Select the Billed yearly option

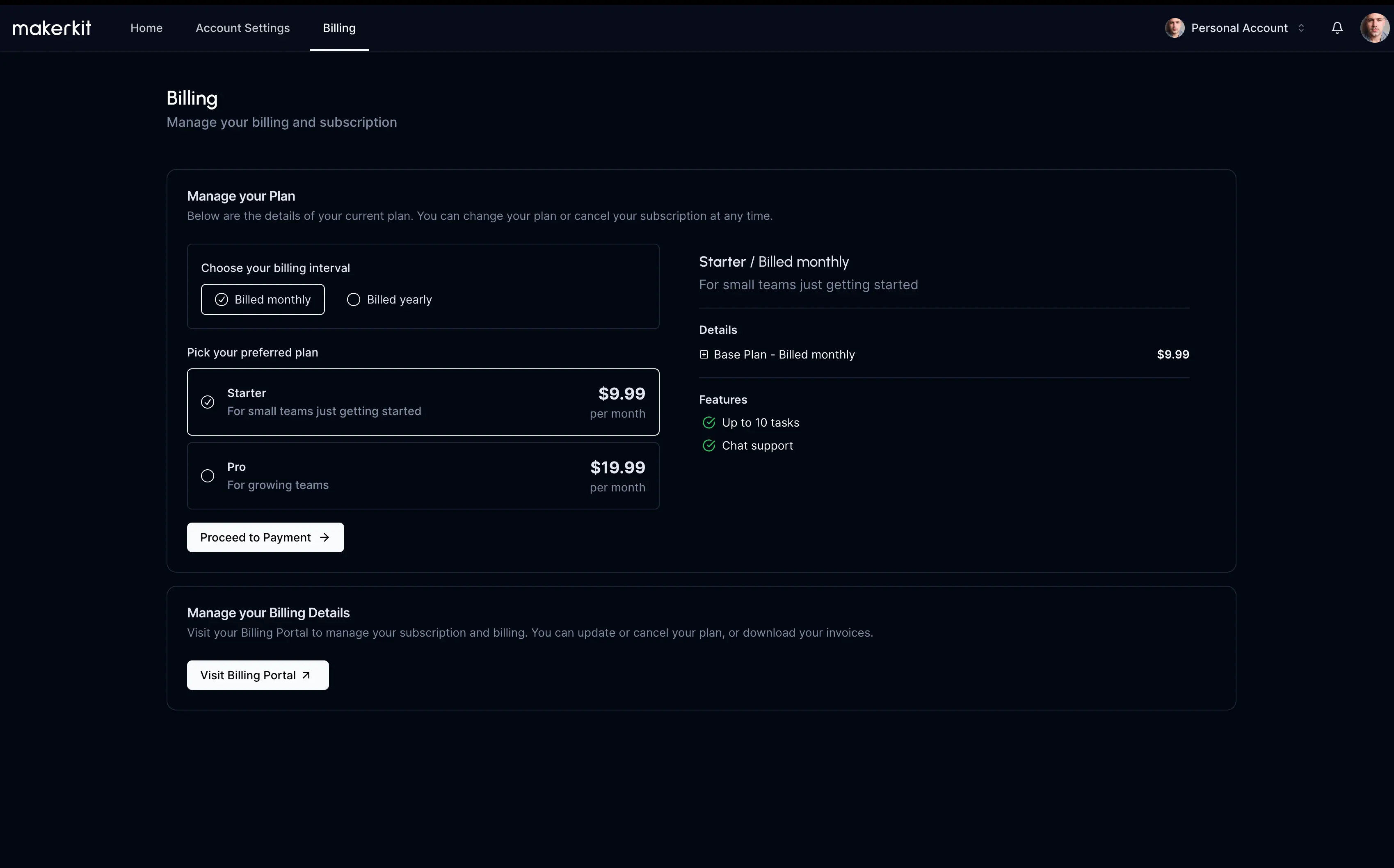coord(390,300)
